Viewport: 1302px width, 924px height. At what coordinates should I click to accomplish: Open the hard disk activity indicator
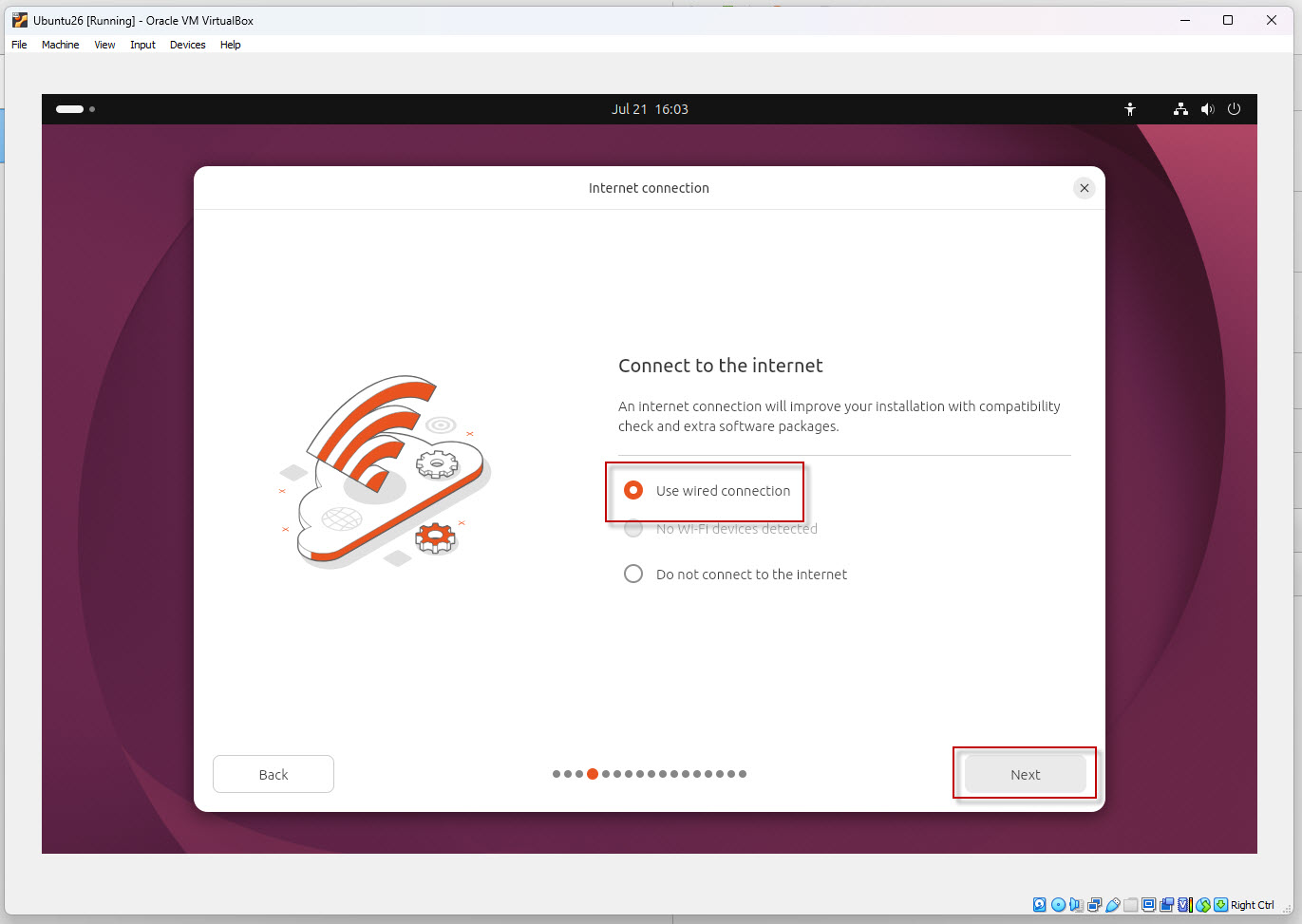pos(1040,905)
